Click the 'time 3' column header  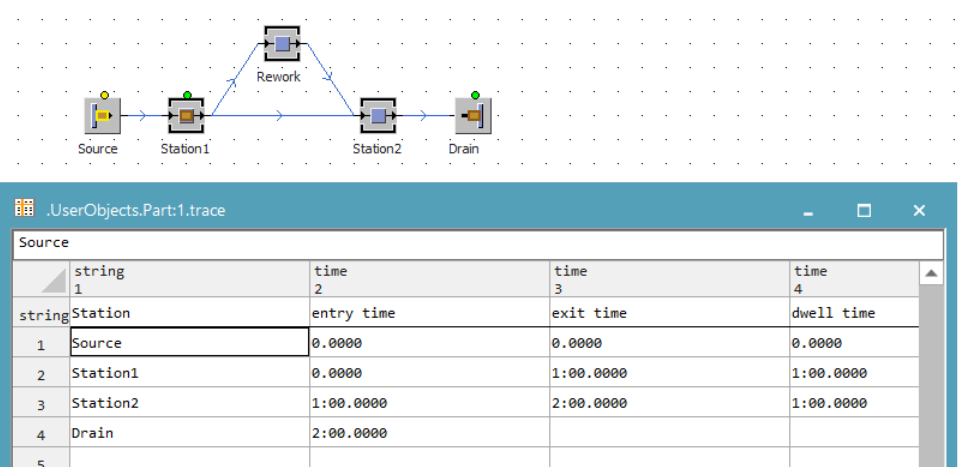pos(669,279)
